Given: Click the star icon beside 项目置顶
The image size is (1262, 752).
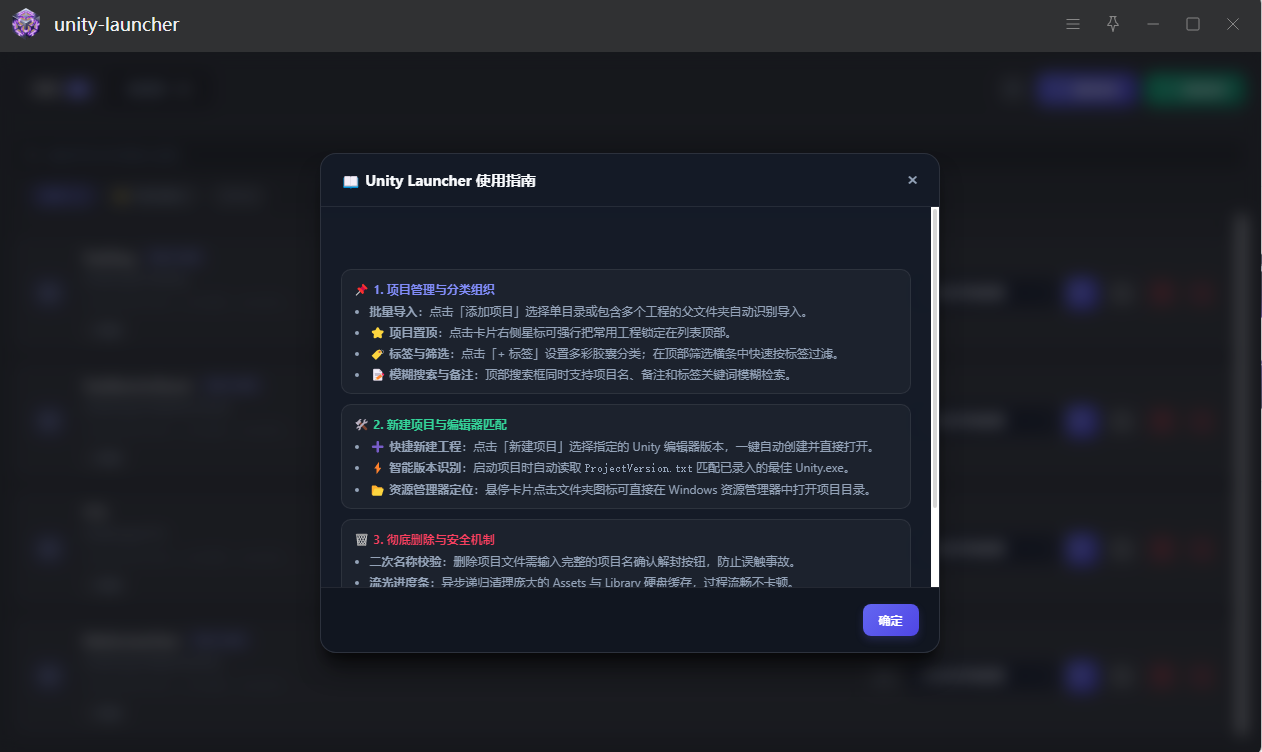Looking at the screenshot, I should tap(377, 332).
